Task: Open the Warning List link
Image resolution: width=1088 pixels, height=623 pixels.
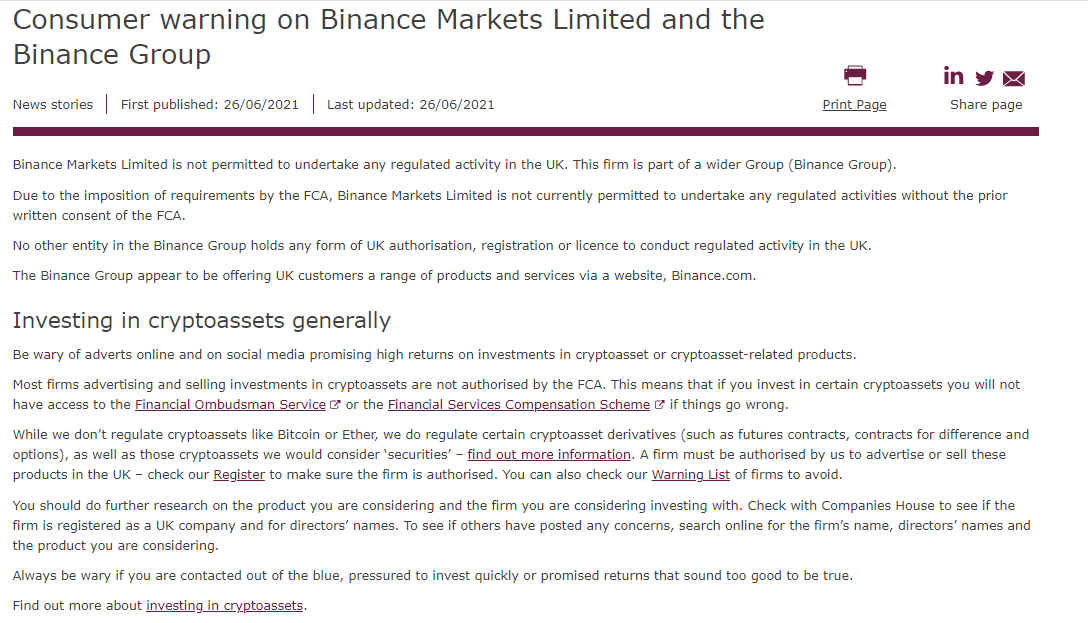Action: point(690,475)
